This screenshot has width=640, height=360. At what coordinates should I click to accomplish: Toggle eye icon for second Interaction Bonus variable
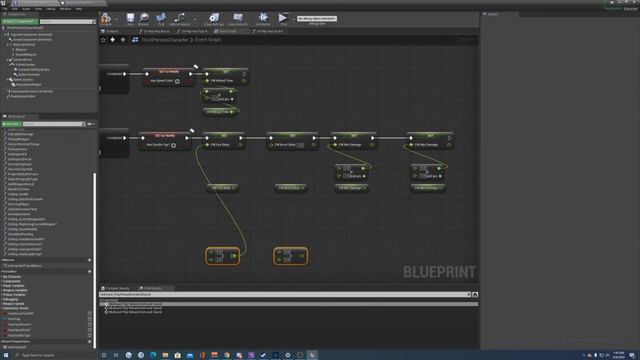coord(89,319)
